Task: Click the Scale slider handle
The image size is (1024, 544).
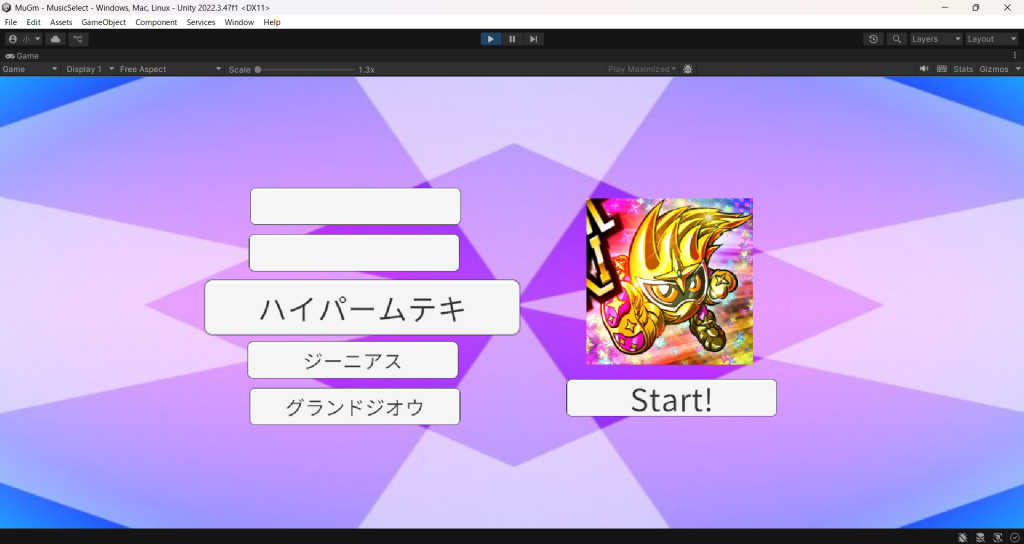Action: tap(258, 69)
